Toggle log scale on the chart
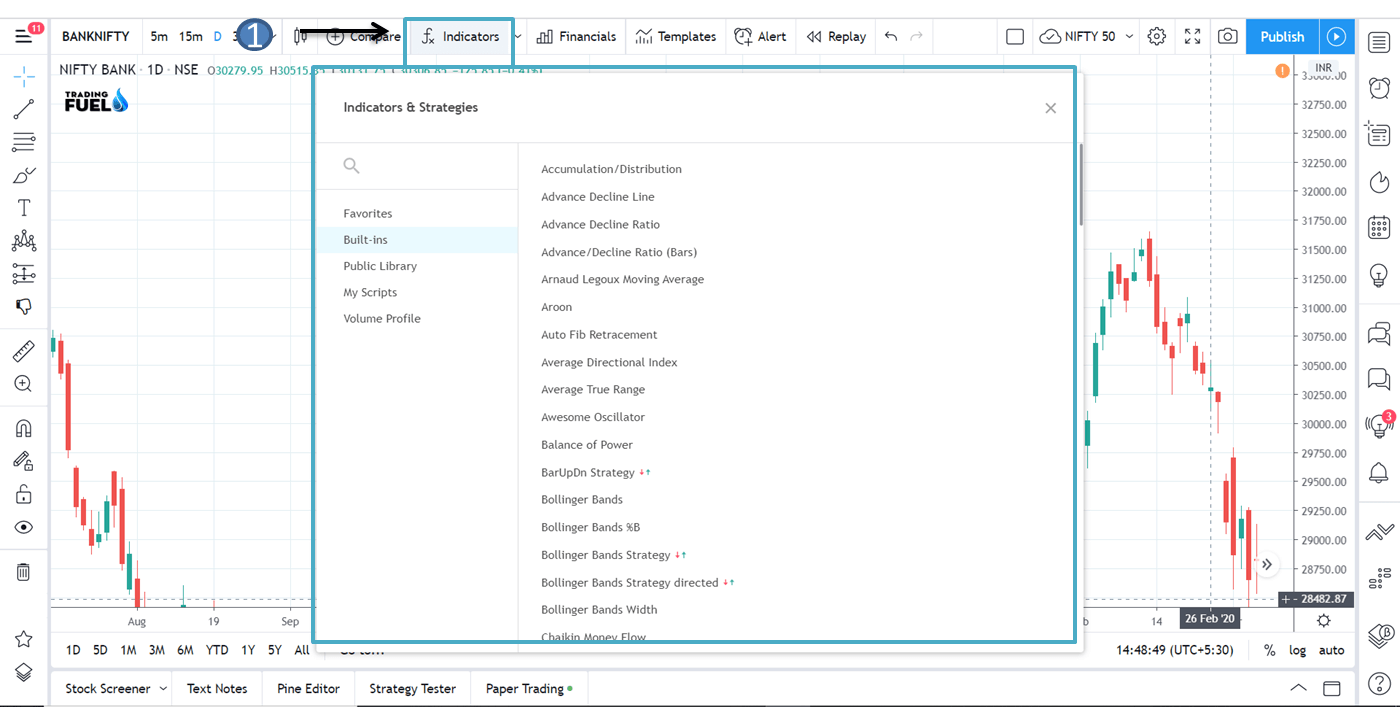Screen dimensions: 1400x707 (1297, 650)
